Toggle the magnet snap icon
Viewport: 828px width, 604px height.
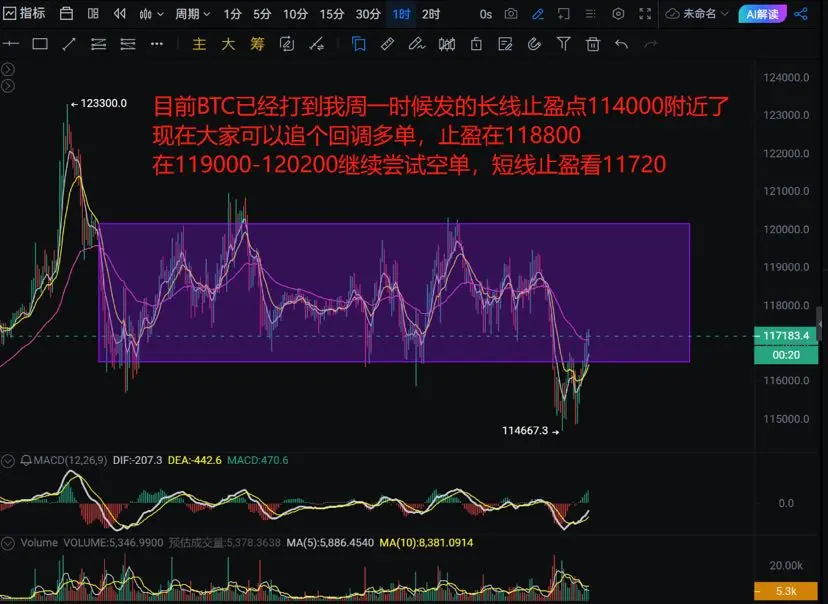[534, 44]
